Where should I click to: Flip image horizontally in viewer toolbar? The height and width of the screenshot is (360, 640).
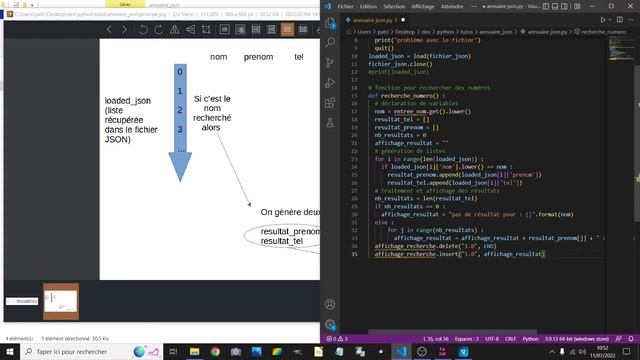(174, 29)
